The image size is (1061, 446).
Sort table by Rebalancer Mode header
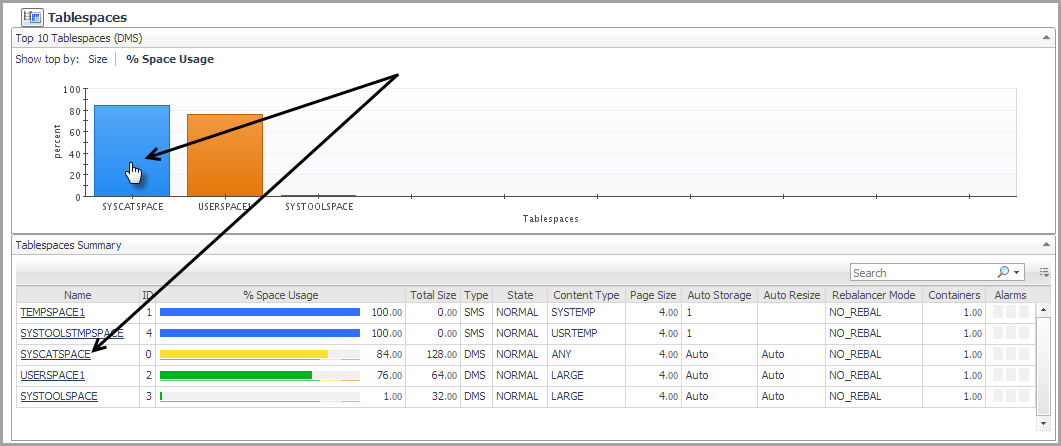click(x=874, y=295)
